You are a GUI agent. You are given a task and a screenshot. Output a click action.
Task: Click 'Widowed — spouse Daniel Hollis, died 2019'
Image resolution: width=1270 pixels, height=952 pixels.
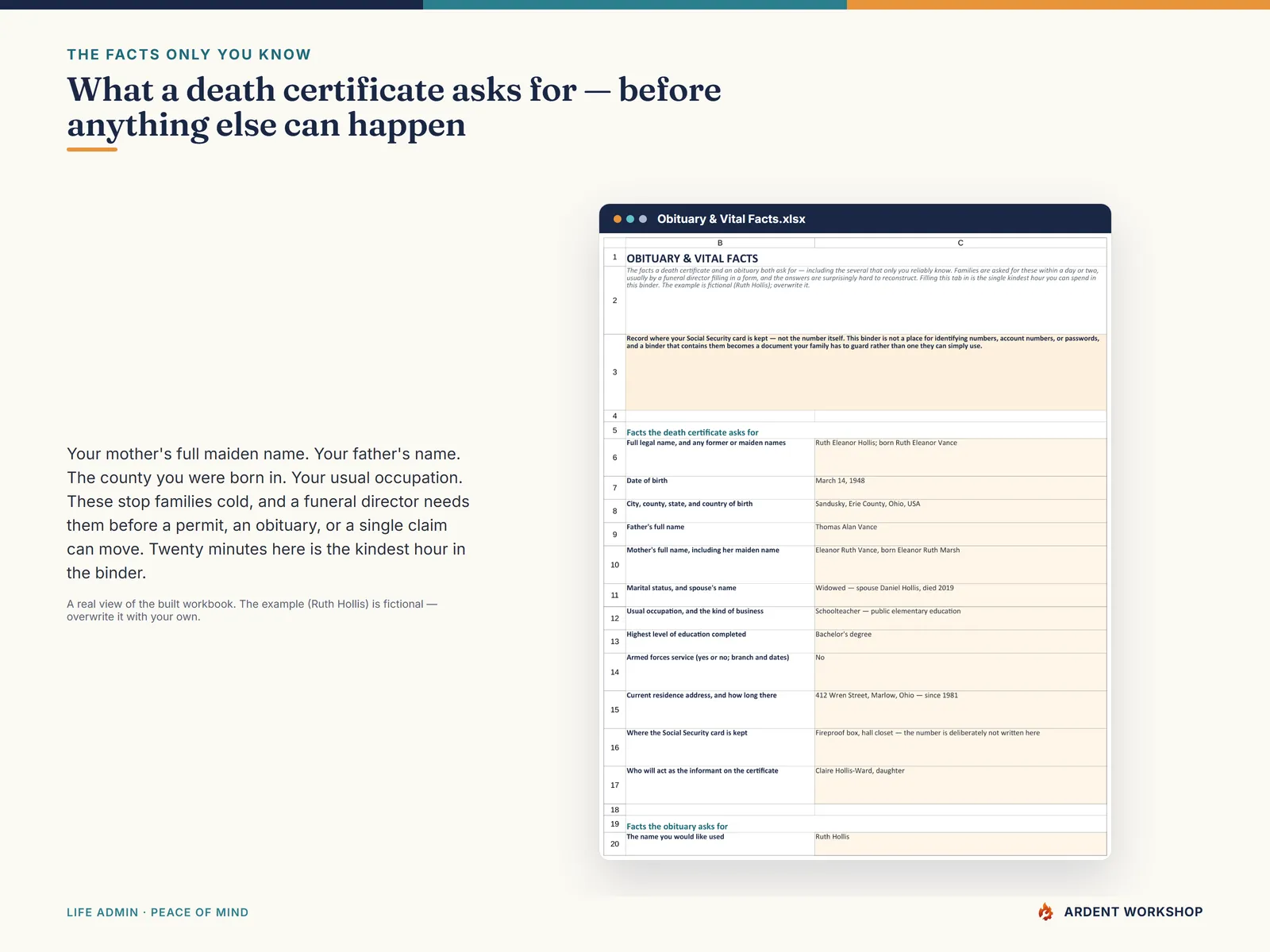[960, 595]
